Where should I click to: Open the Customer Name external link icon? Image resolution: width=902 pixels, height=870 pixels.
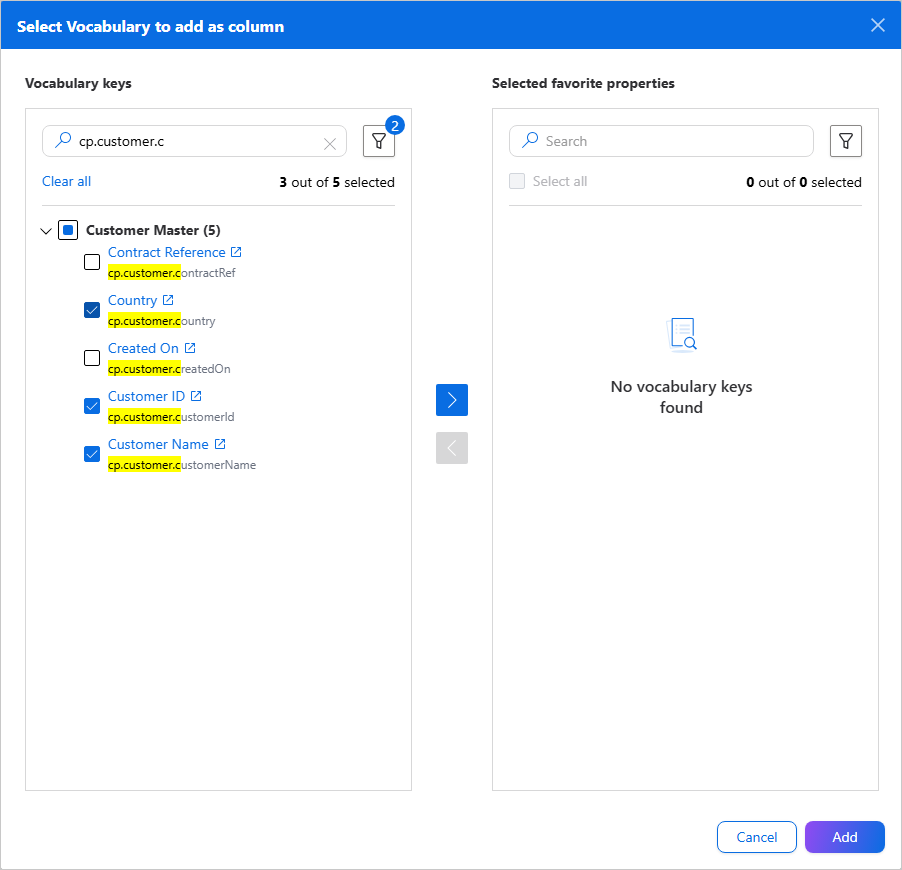coord(220,444)
